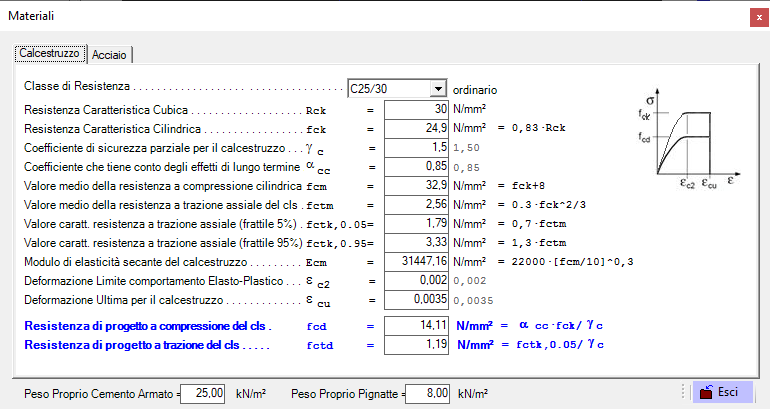This screenshot has width=770, height=409.
Task: Click the ultimate strain field showing 0,0035
Action: [416, 300]
